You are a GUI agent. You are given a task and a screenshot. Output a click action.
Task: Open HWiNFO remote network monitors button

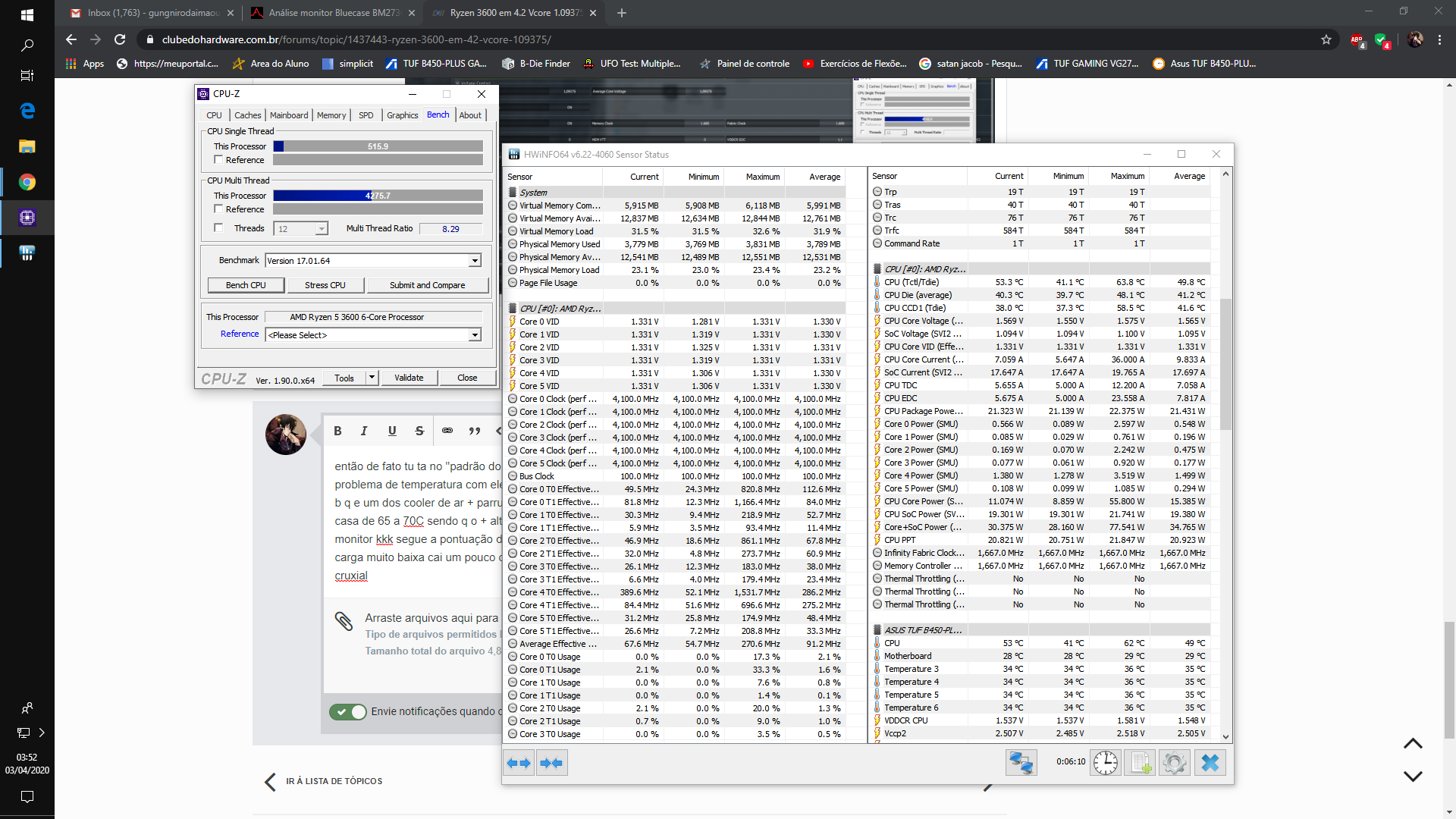point(1021,762)
